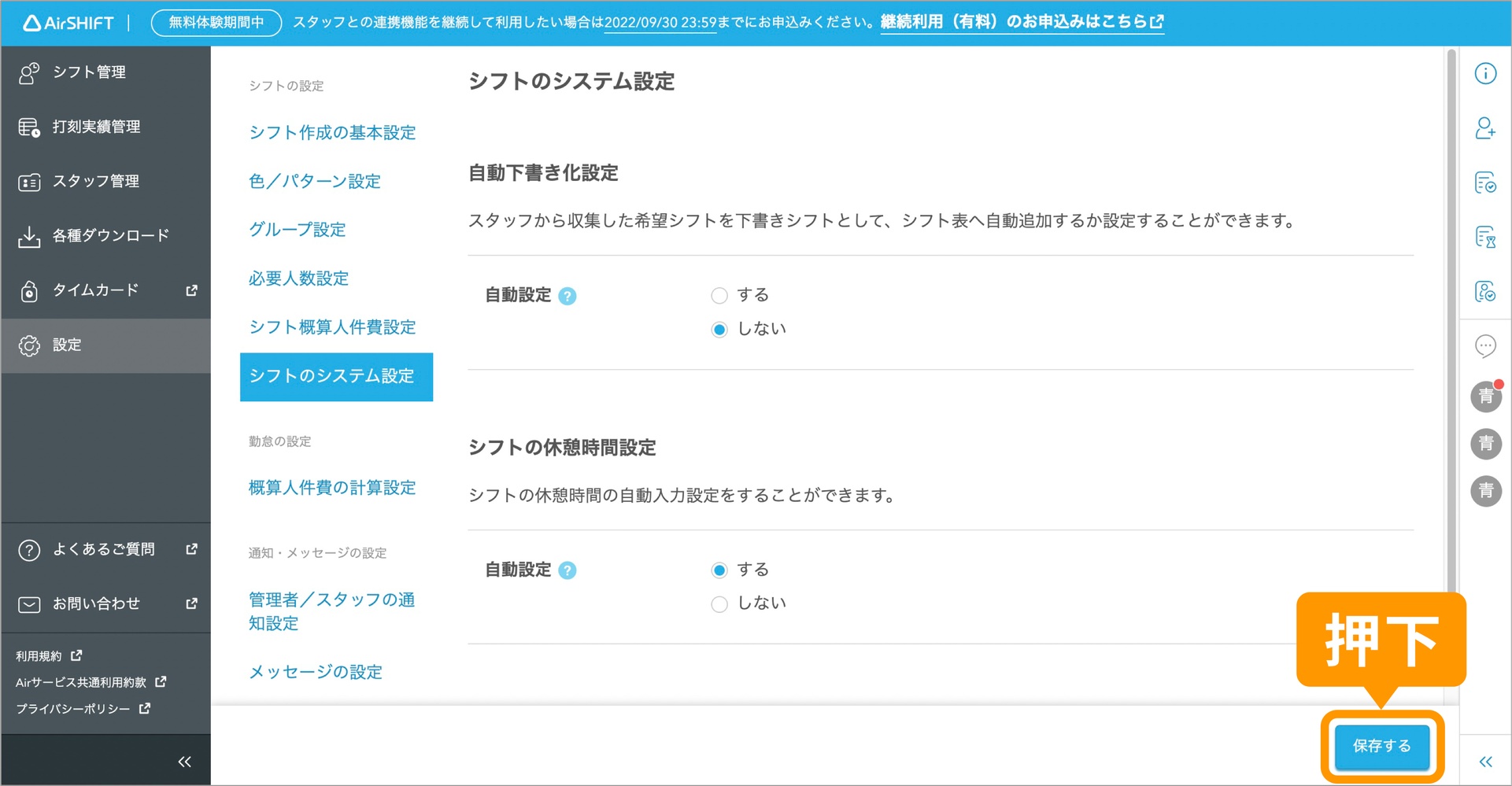This screenshot has height=786, width=1512.
Task: Click the 保存する save button
Action: coord(1381,746)
